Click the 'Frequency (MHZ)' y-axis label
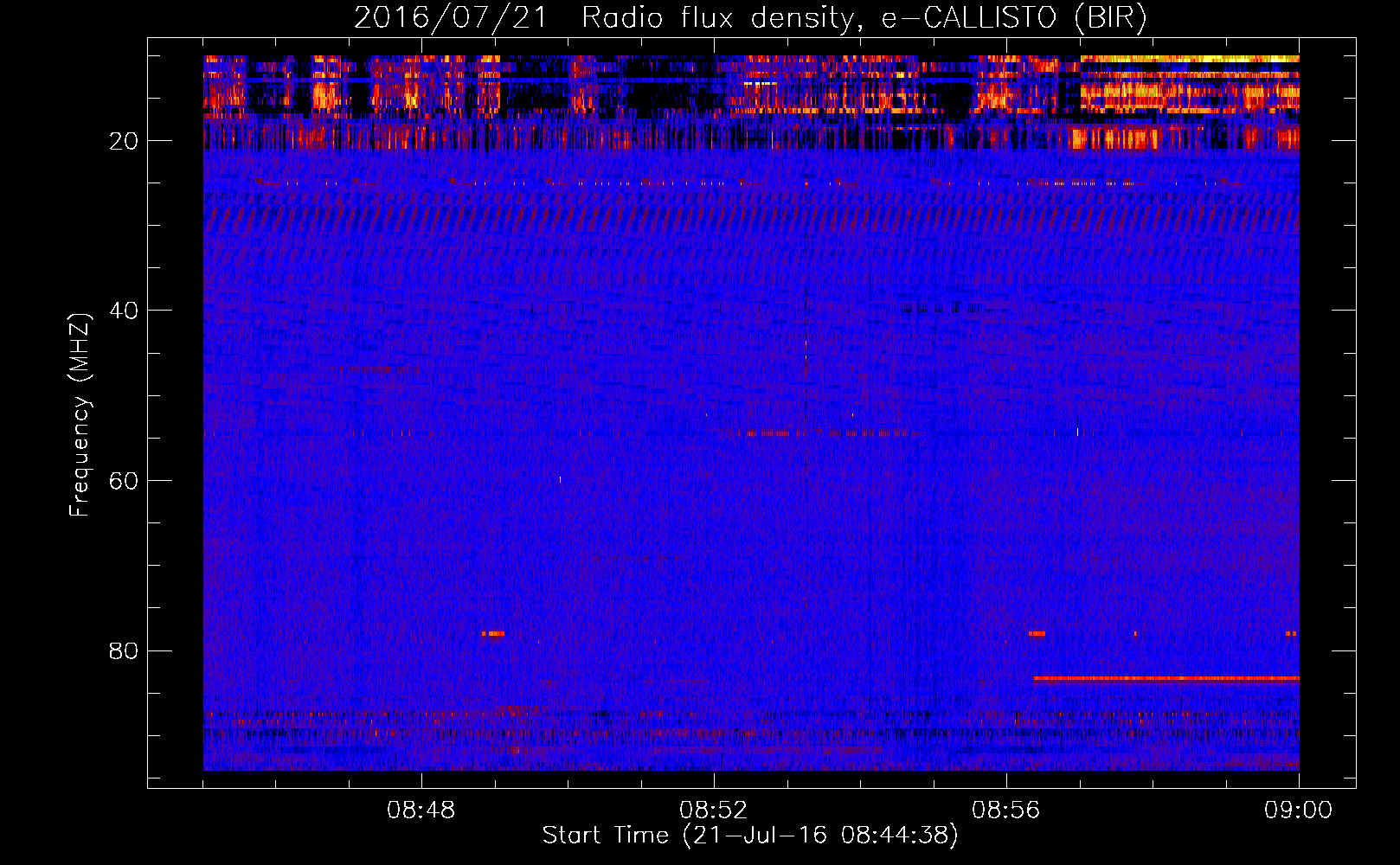Viewport: 1400px width, 865px height. tap(80, 415)
